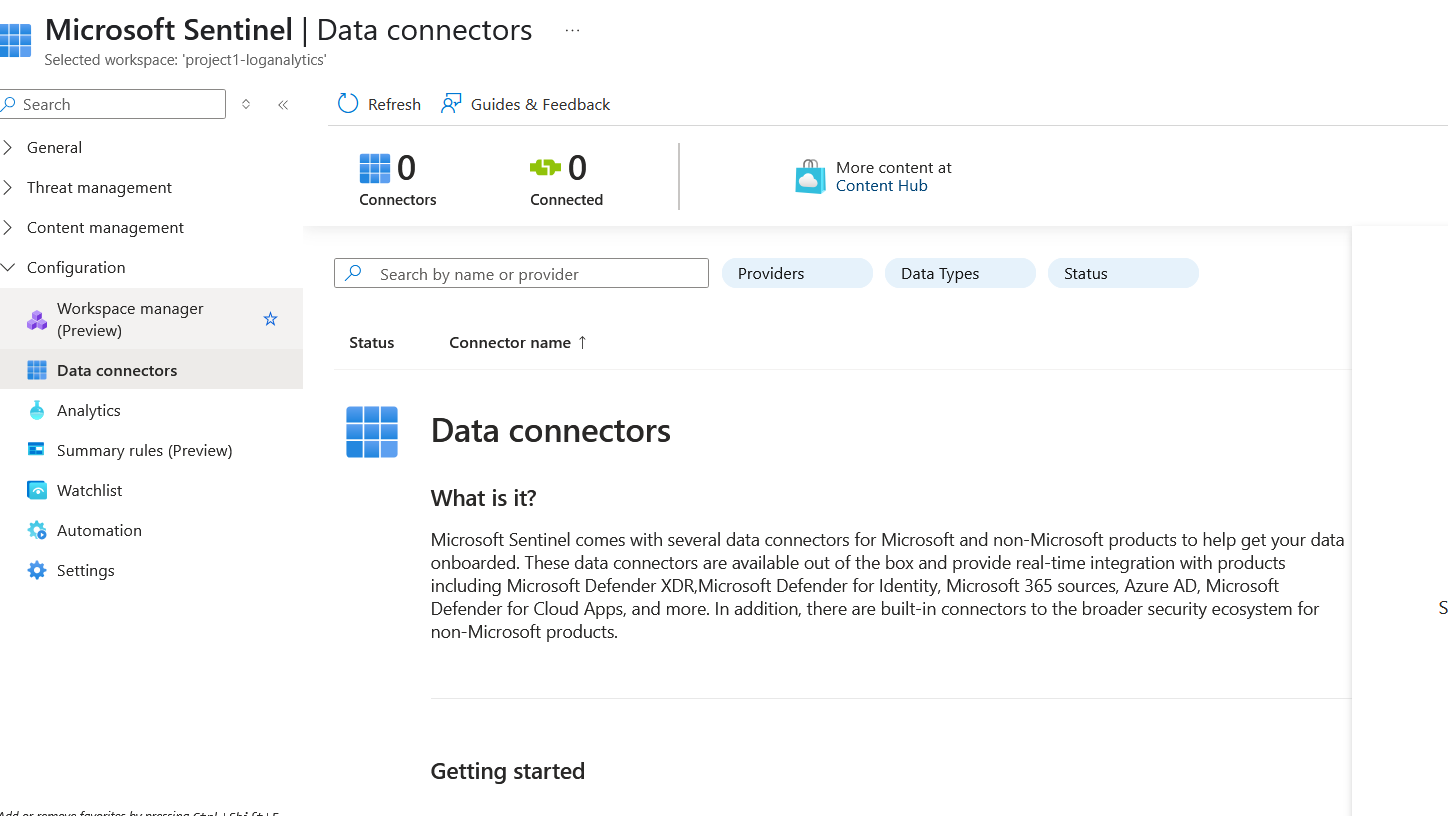Screen dimensions: 1448x816
Task: Click the Automation gear icon
Action: click(37, 530)
